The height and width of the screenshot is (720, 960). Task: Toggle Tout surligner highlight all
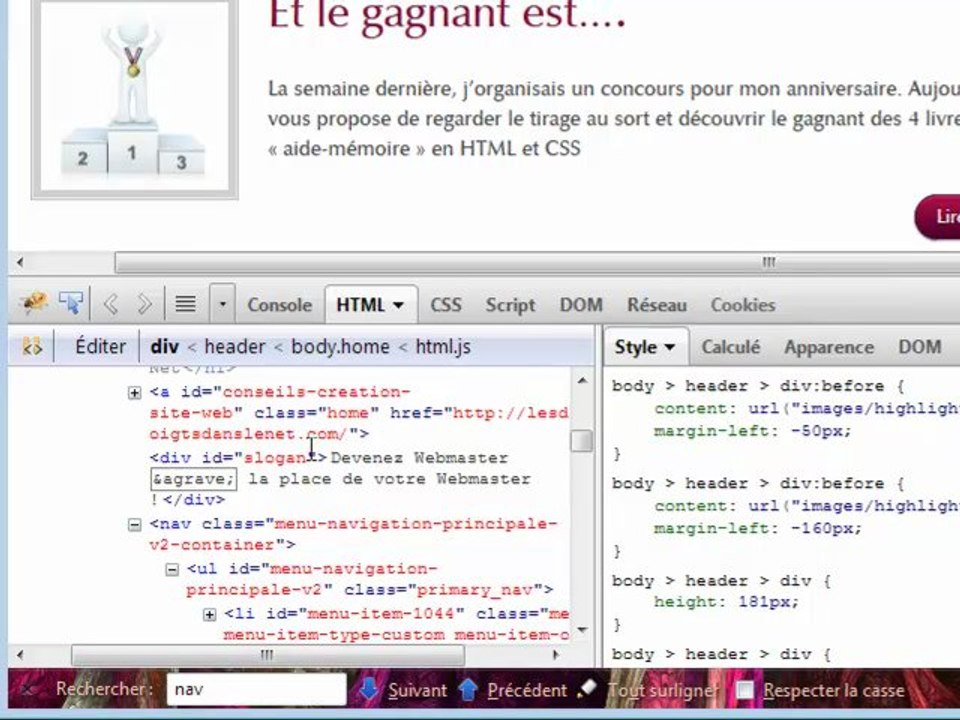648,690
